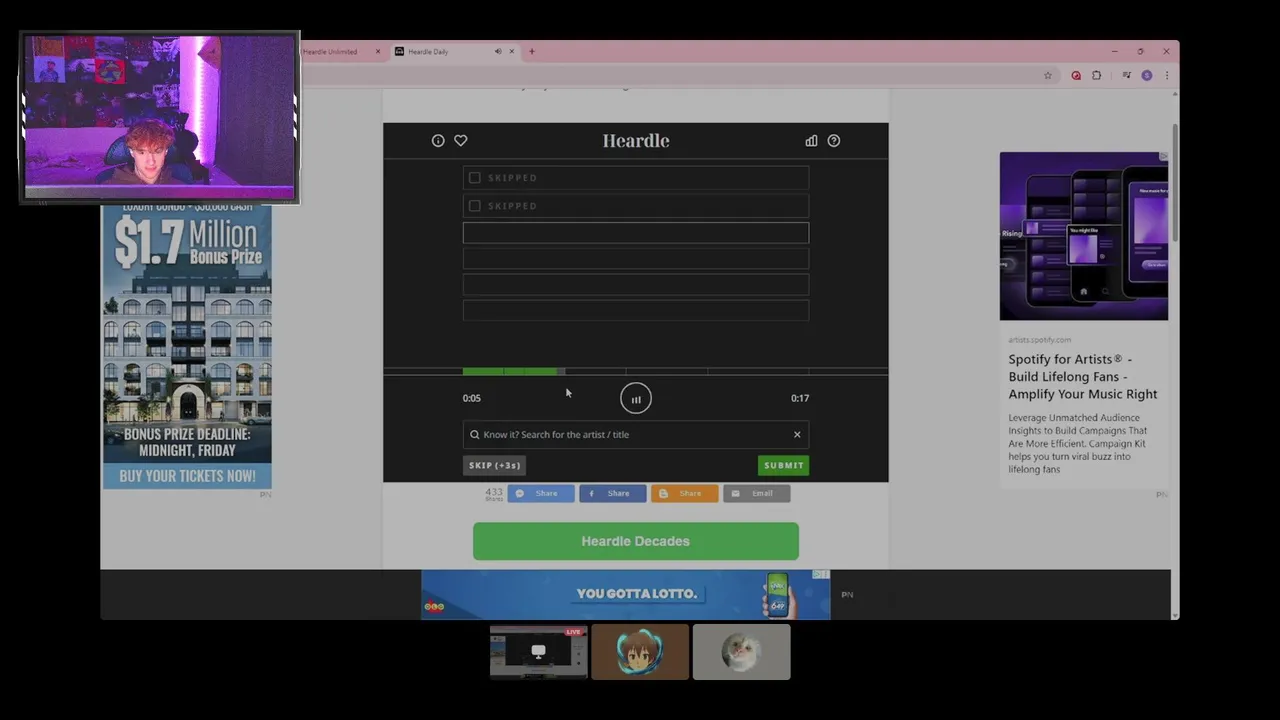Click the red extension icon in toolbar
The height and width of the screenshot is (720, 1280).
pos(1076,75)
